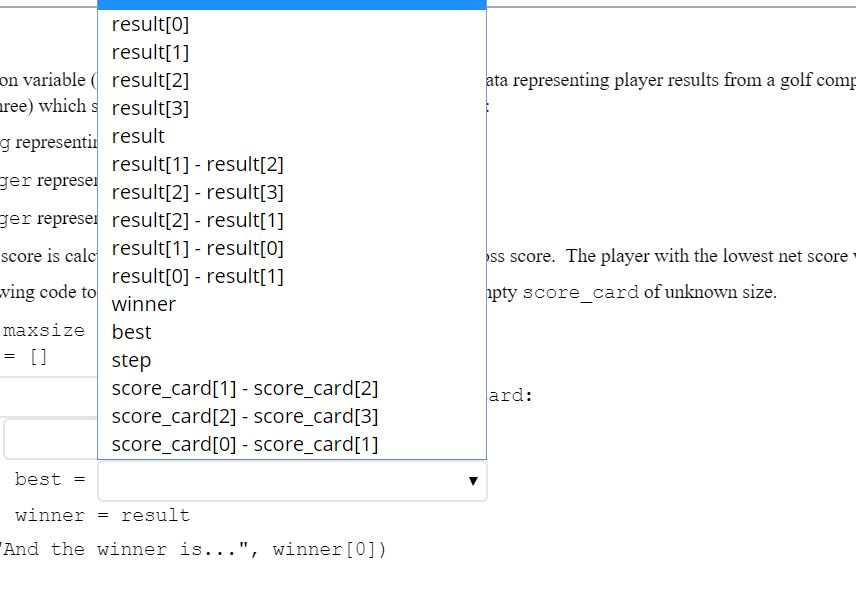Select option result[1] from list
856x596 pixels.
[x=292, y=52]
